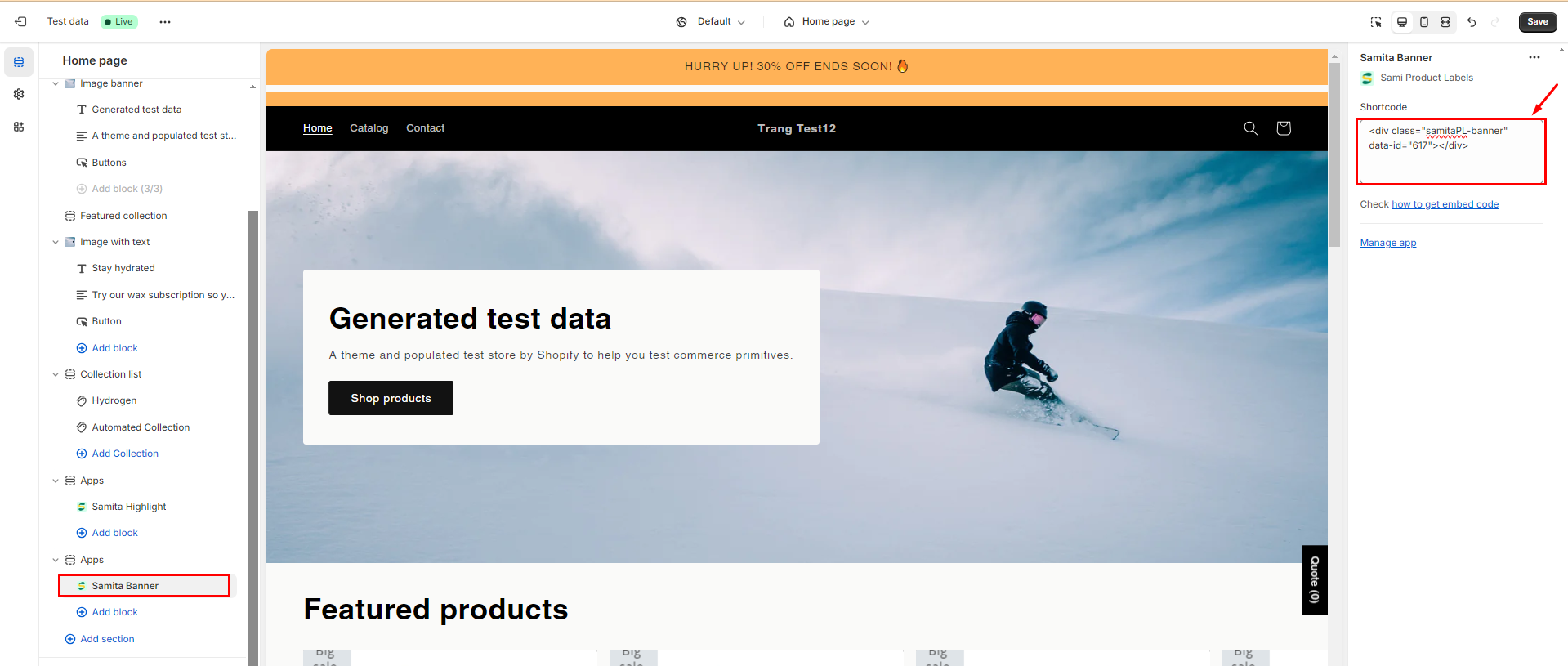Click the Catalog menu item

[369, 128]
